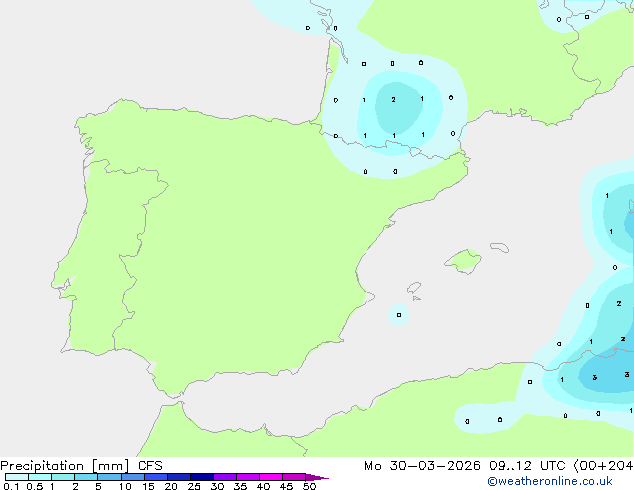Open the weatheronline.co.uk link
Image resolution: width=634 pixels, height=490 pixels.
[550, 481]
